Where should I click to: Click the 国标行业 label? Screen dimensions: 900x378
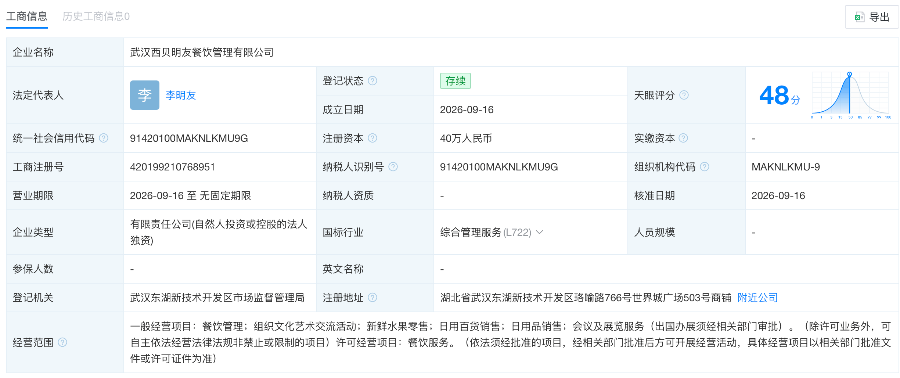(343, 232)
